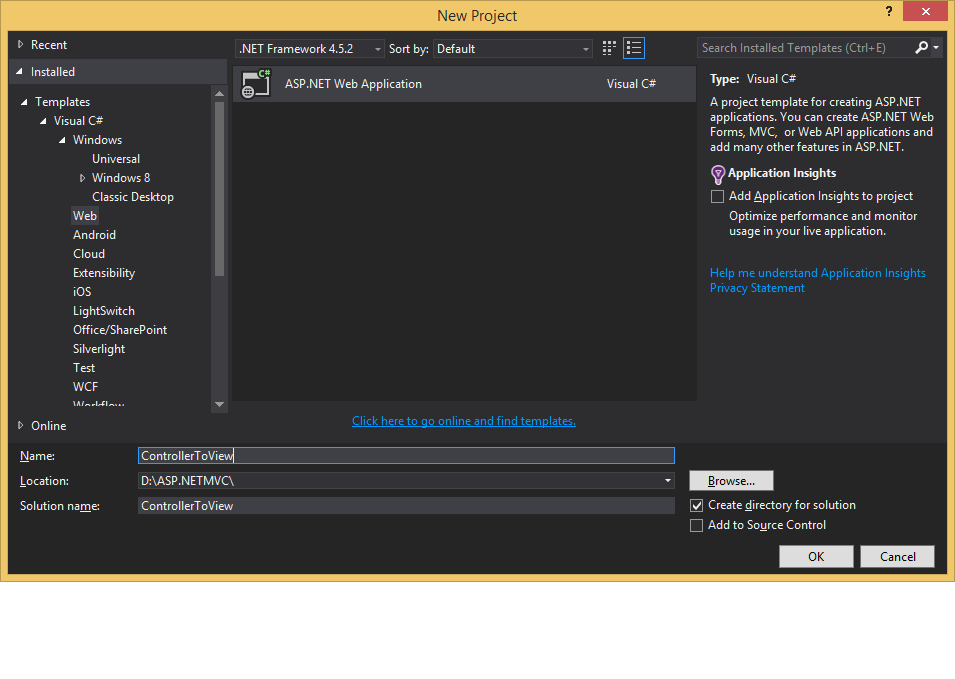Click the Cancel button

[x=897, y=557]
